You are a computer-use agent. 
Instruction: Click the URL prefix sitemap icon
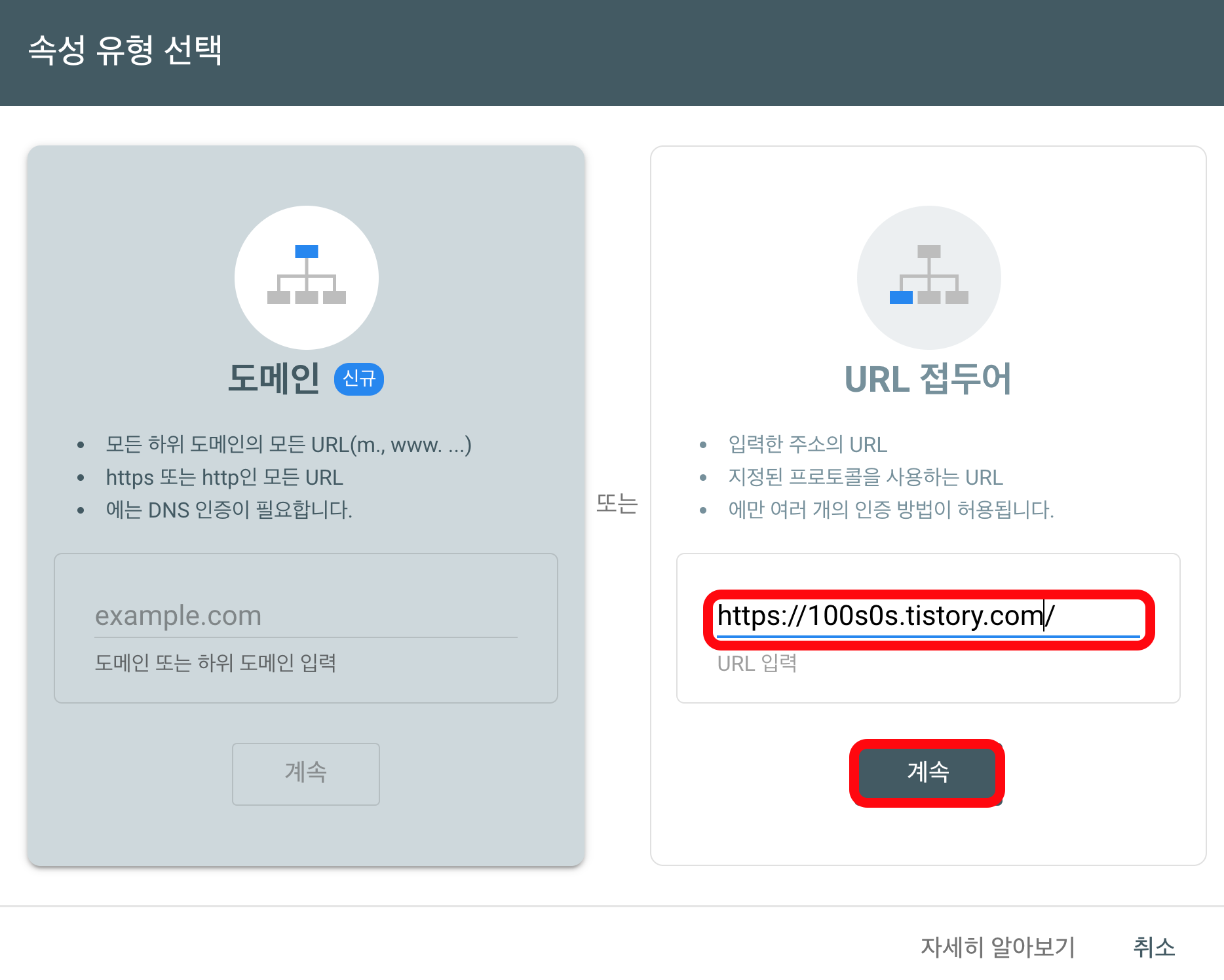click(x=928, y=278)
